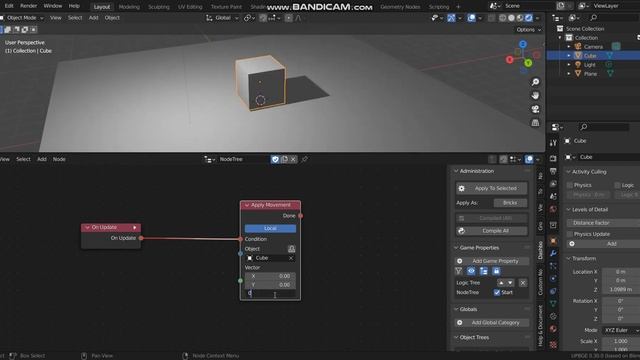The height and width of the screenshot is (360, 640).
Task: Click the green Y axis gizmo ball
Action: tap(528, 63)
